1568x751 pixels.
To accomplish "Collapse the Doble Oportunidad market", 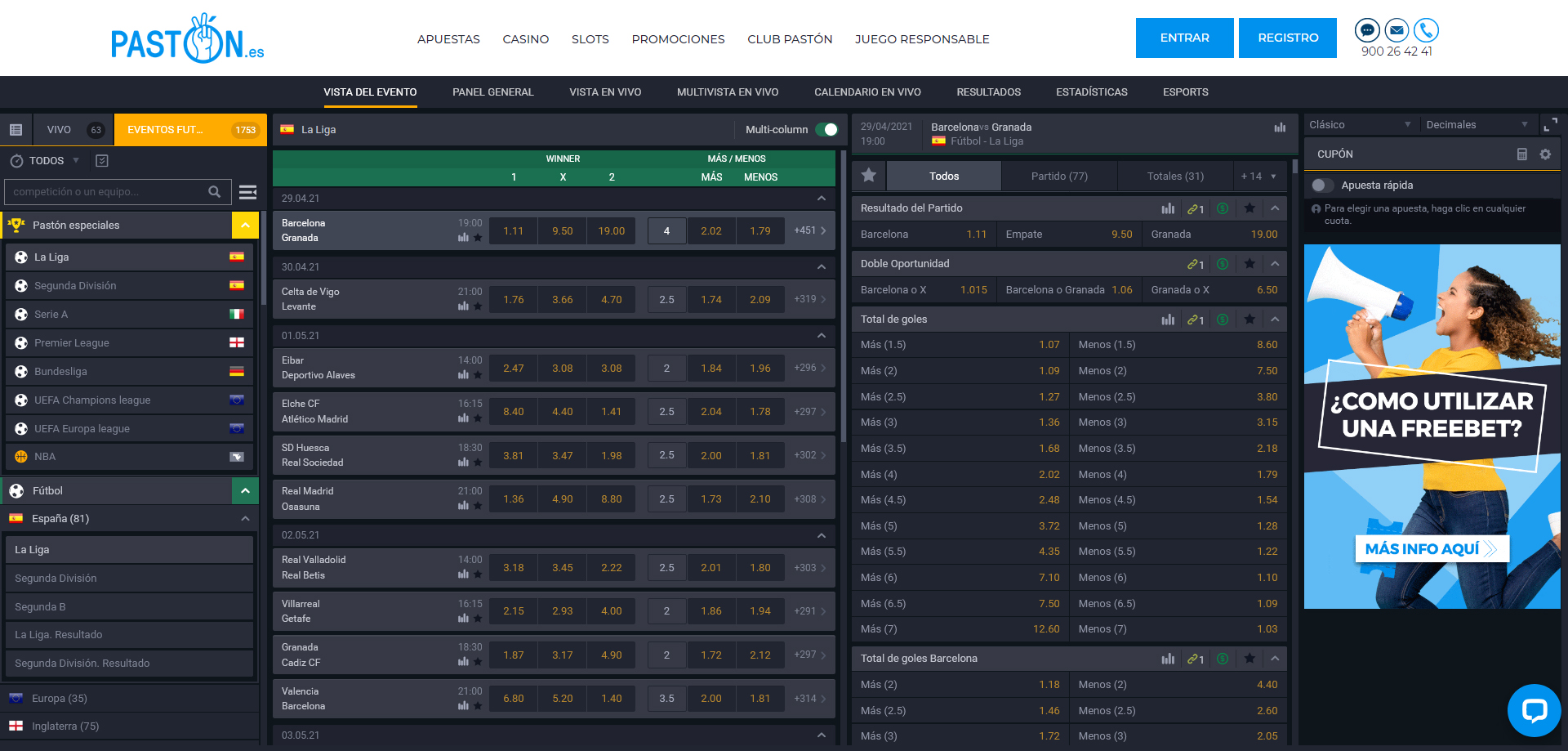I will [x=1275, y=264].
